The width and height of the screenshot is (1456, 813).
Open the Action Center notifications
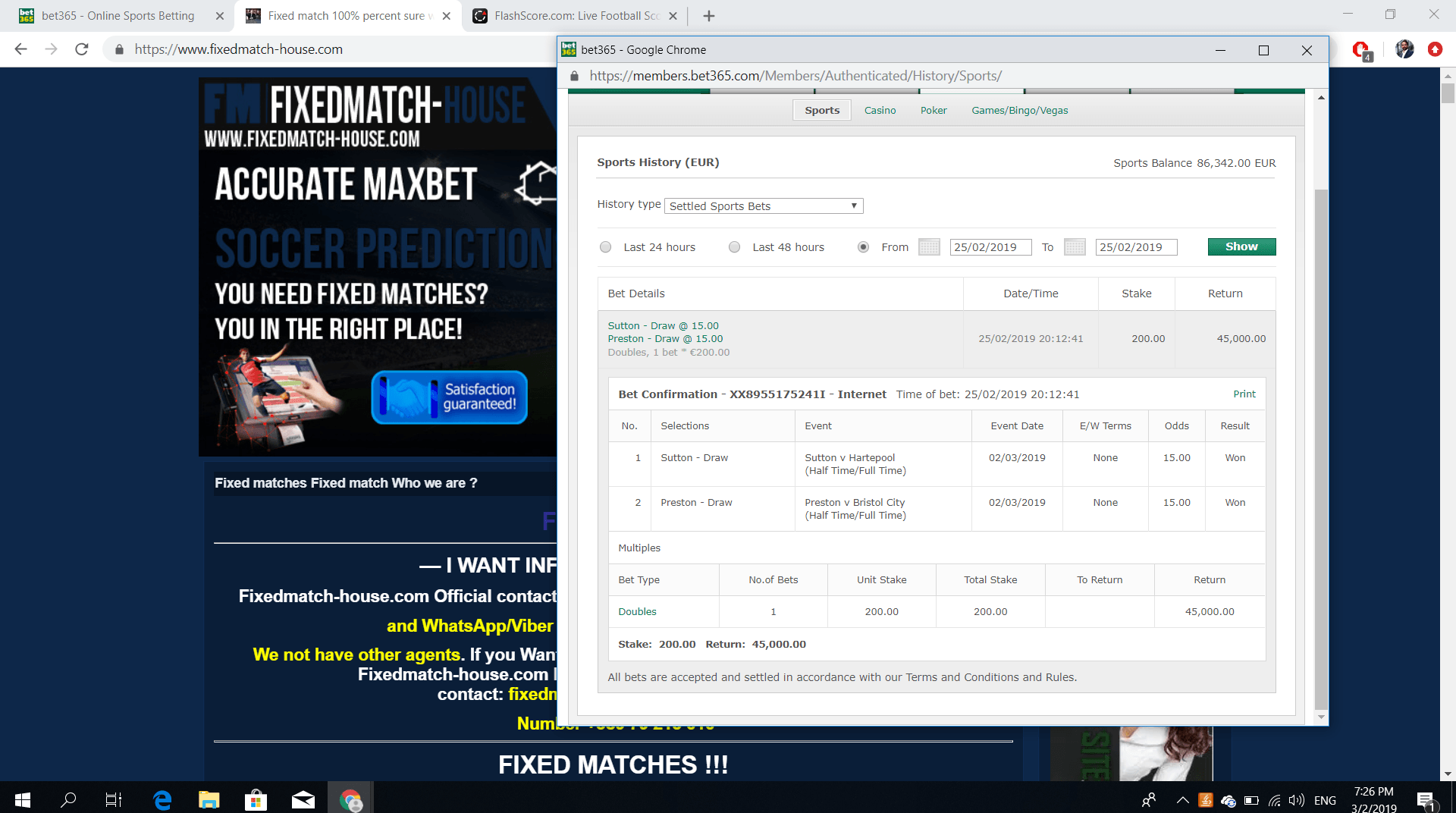(x=1426, y=800)
